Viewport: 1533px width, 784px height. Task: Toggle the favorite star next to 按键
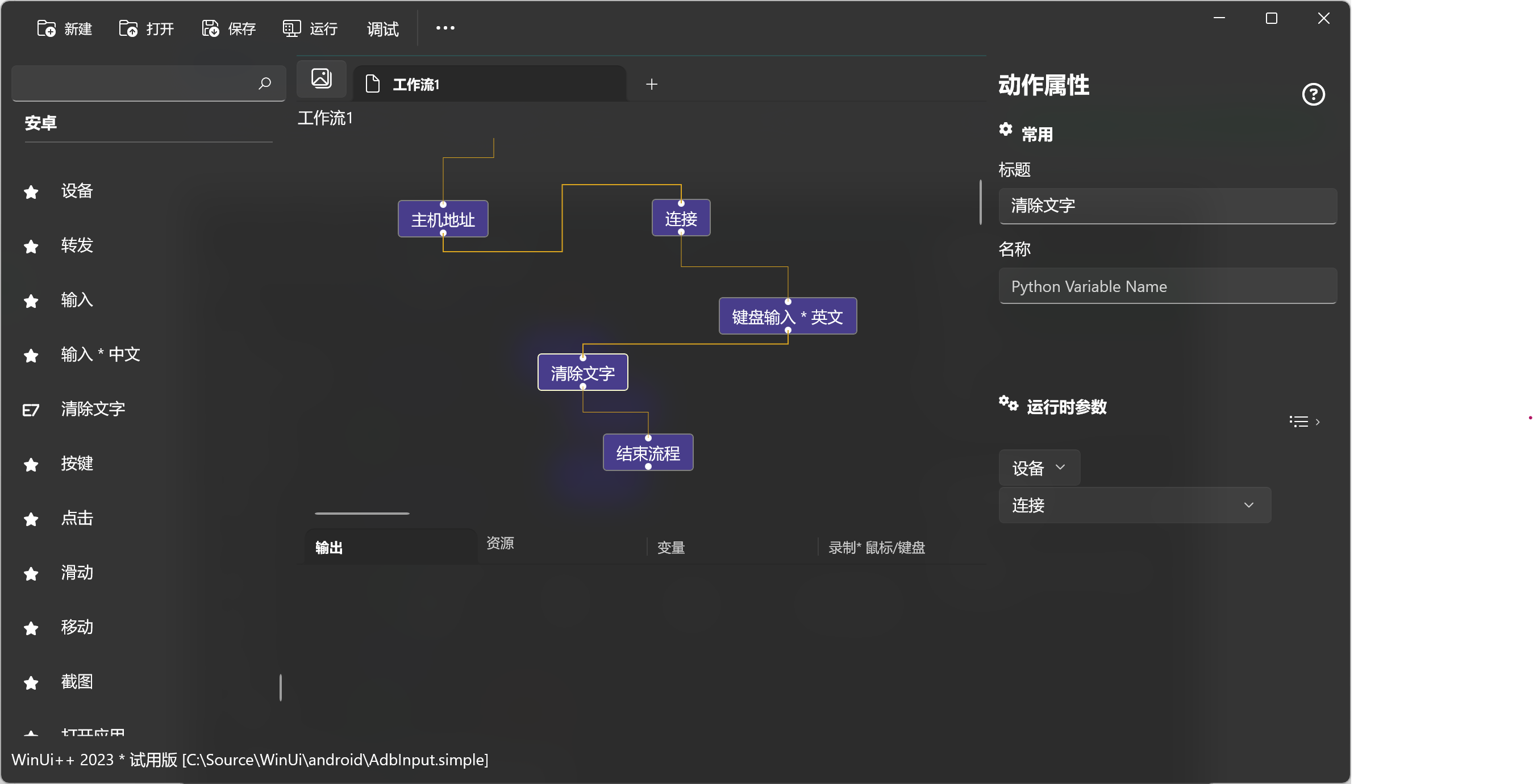[x=31, y=464]
